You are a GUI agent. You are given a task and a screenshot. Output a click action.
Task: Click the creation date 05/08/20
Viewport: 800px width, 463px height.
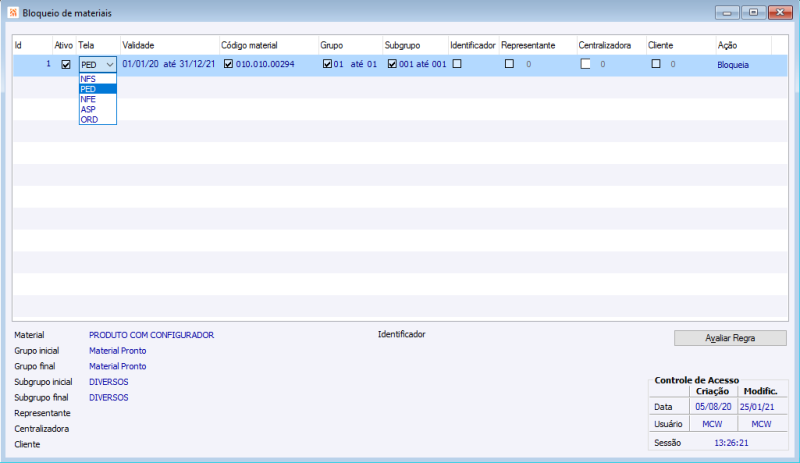tap(713, 407)
